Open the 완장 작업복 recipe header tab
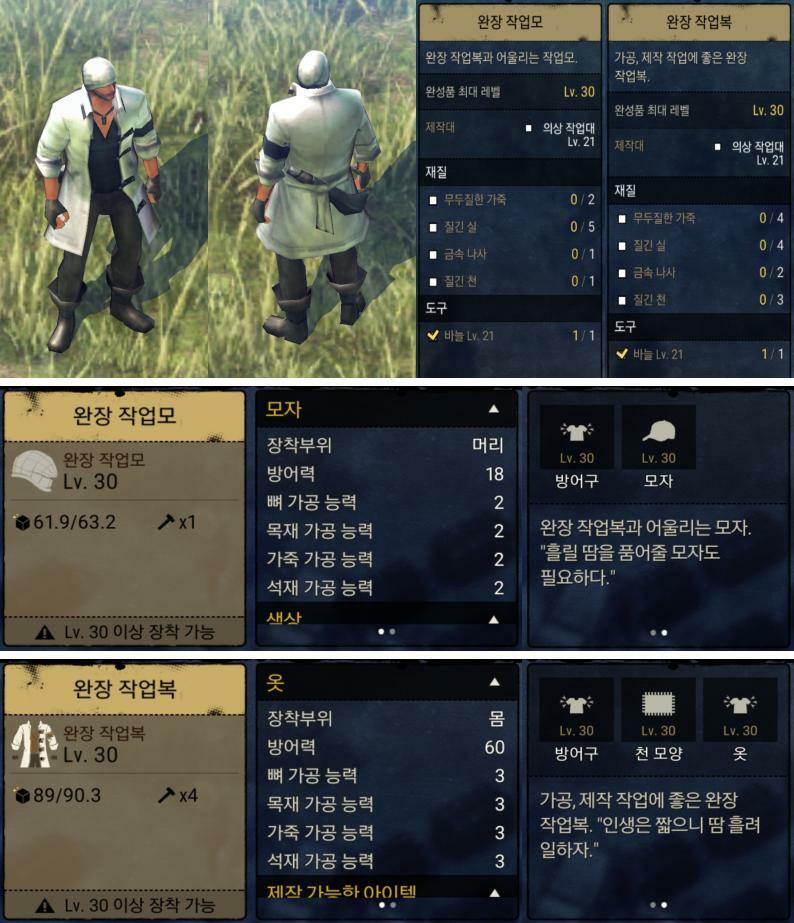Screen dimensions: 794x923 [x=699, y=22]
